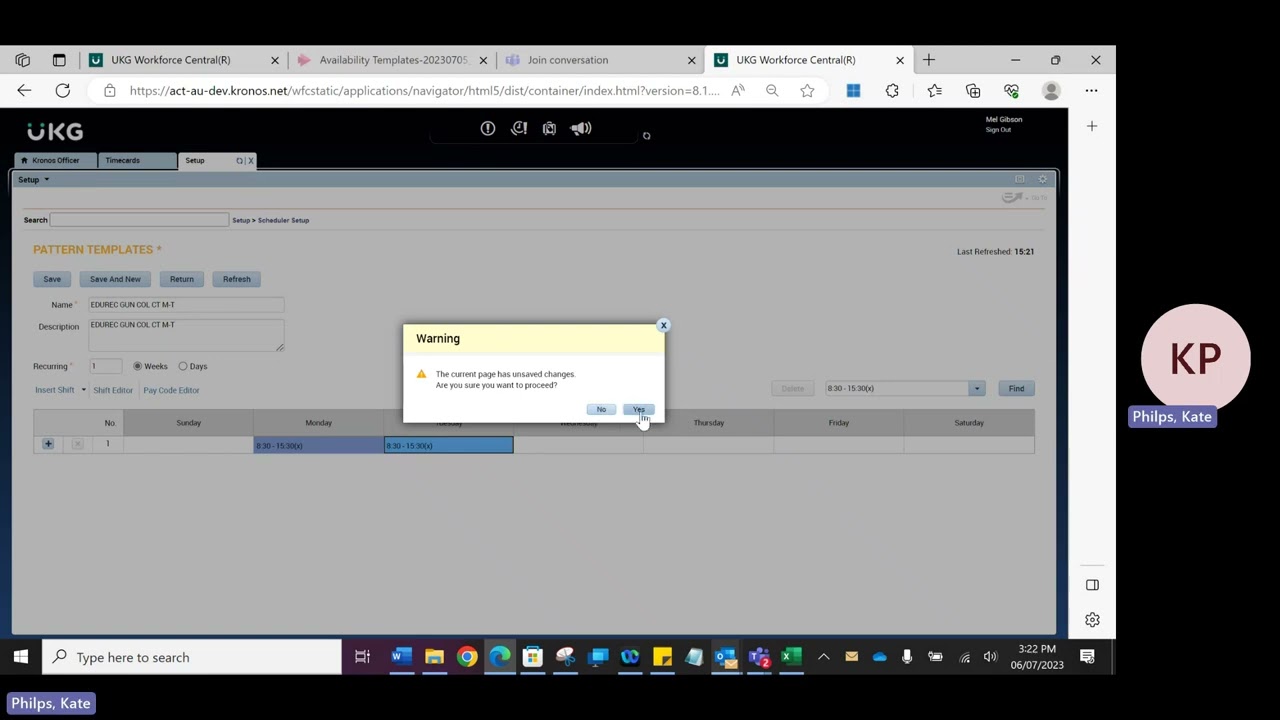Image resolution: width=1280 pixels, height=720 pixels.
Task: Open the 8:30 - 15:30(x) shift dropdown
Action: (x=976, y=388)
